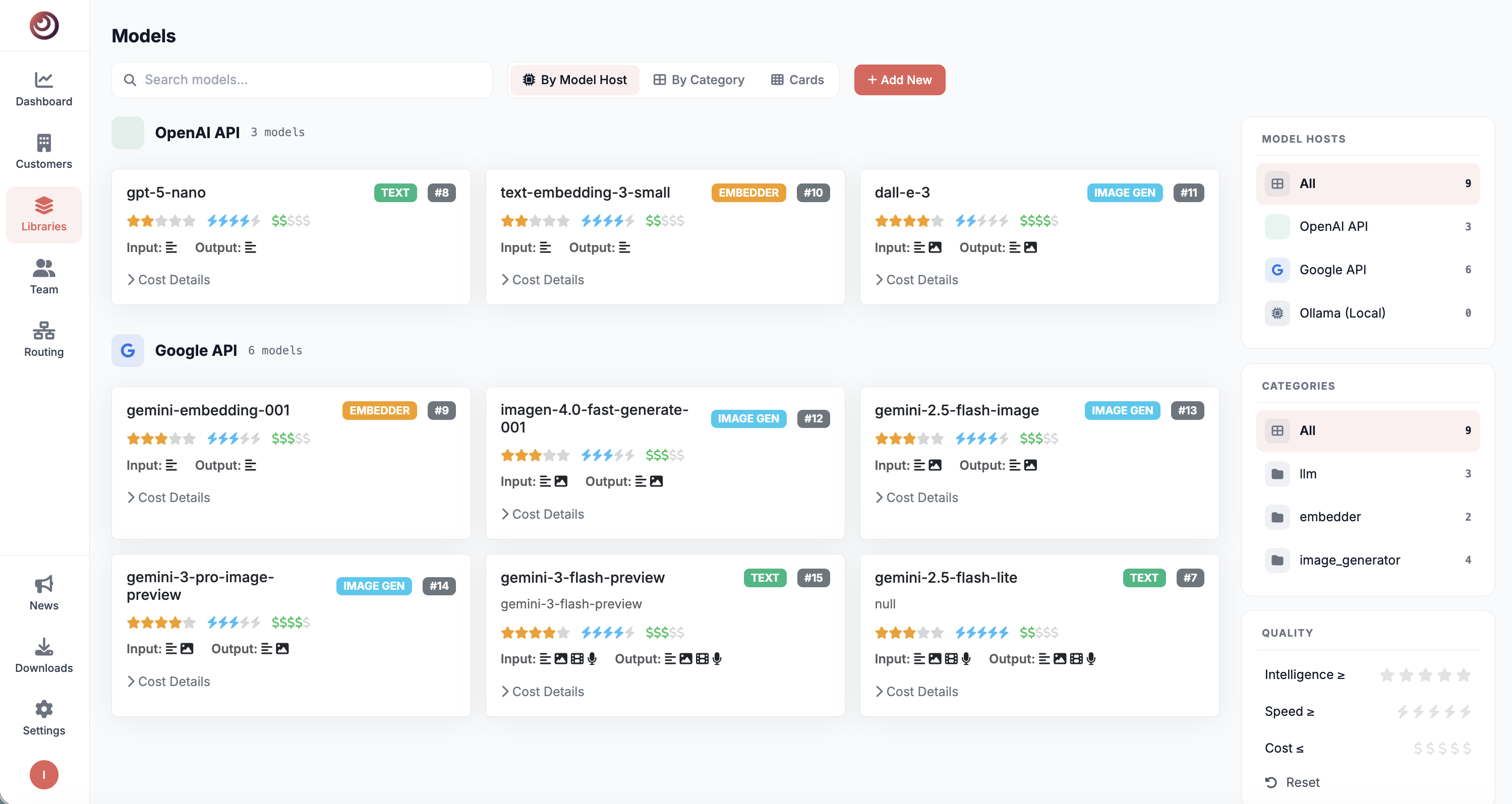Image resolution: width=1512 pixels, height=804 pixels.
Task: Expand Cost Details for gemini-2.5-flash-image
Action: click(x=916, y=498)
